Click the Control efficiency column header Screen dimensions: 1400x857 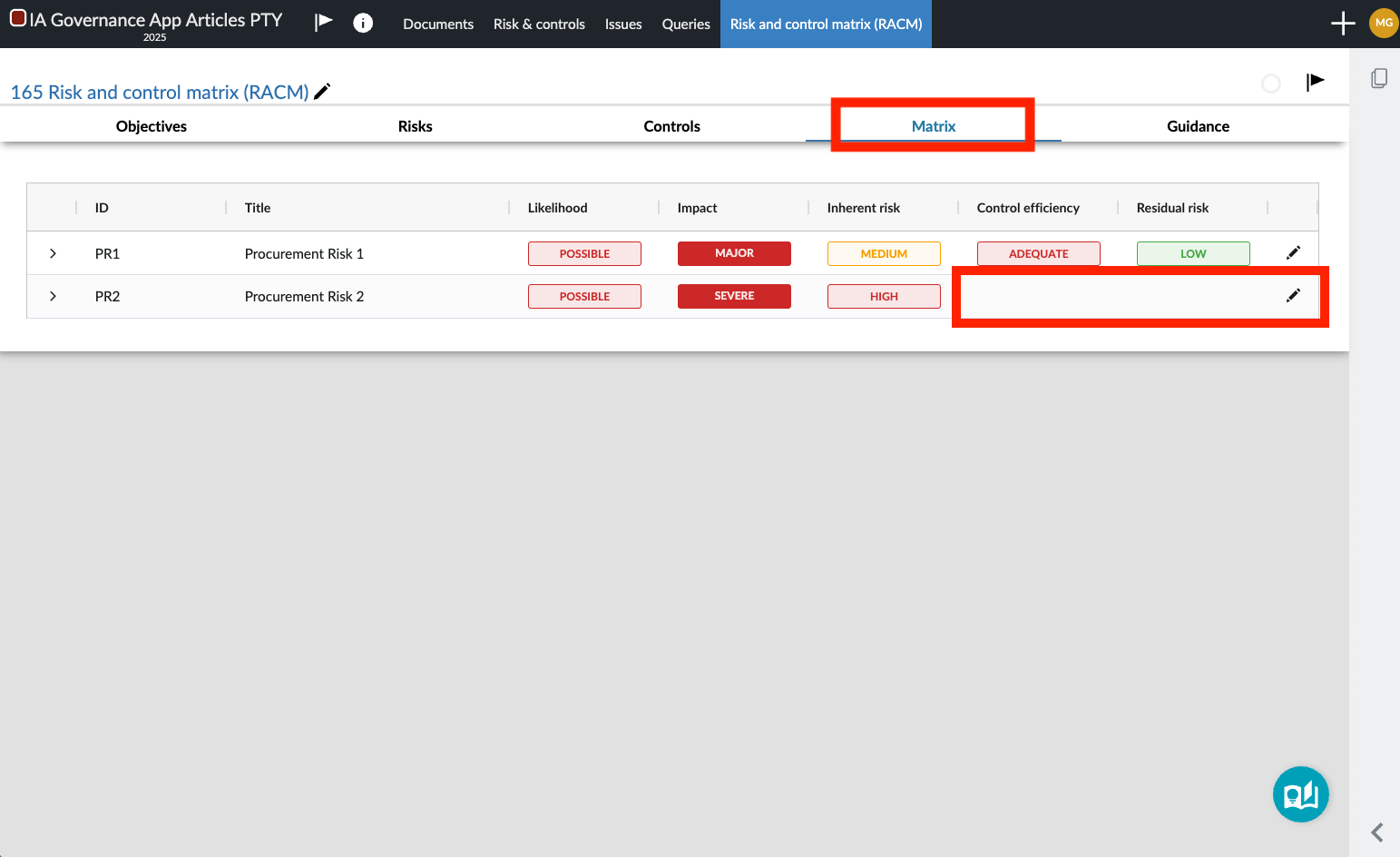click(1028, 208)
